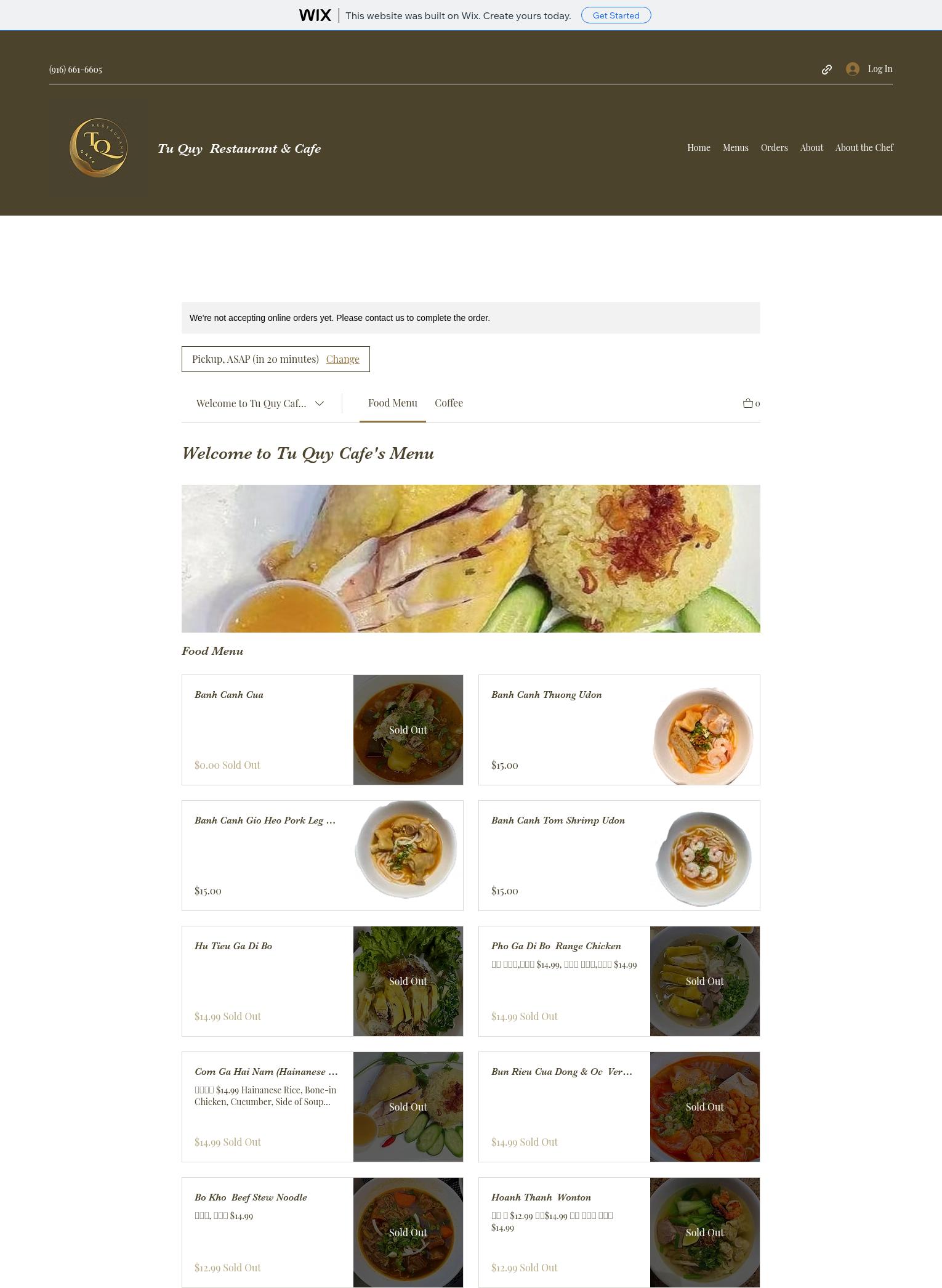Go to the Orders page
Screen dimensions: 942x1288
[775, 148]
